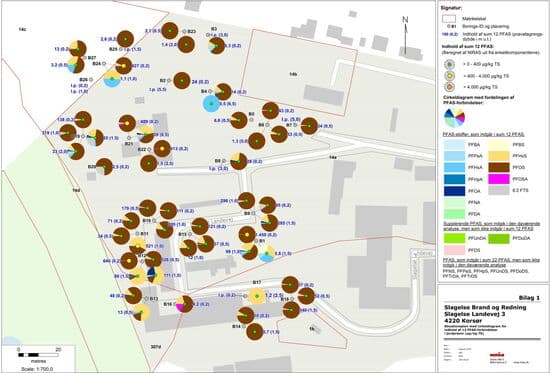Click the multicolor example pie chart in legend
Viewport: 550px width, 373px height.
tap(454, 118)
